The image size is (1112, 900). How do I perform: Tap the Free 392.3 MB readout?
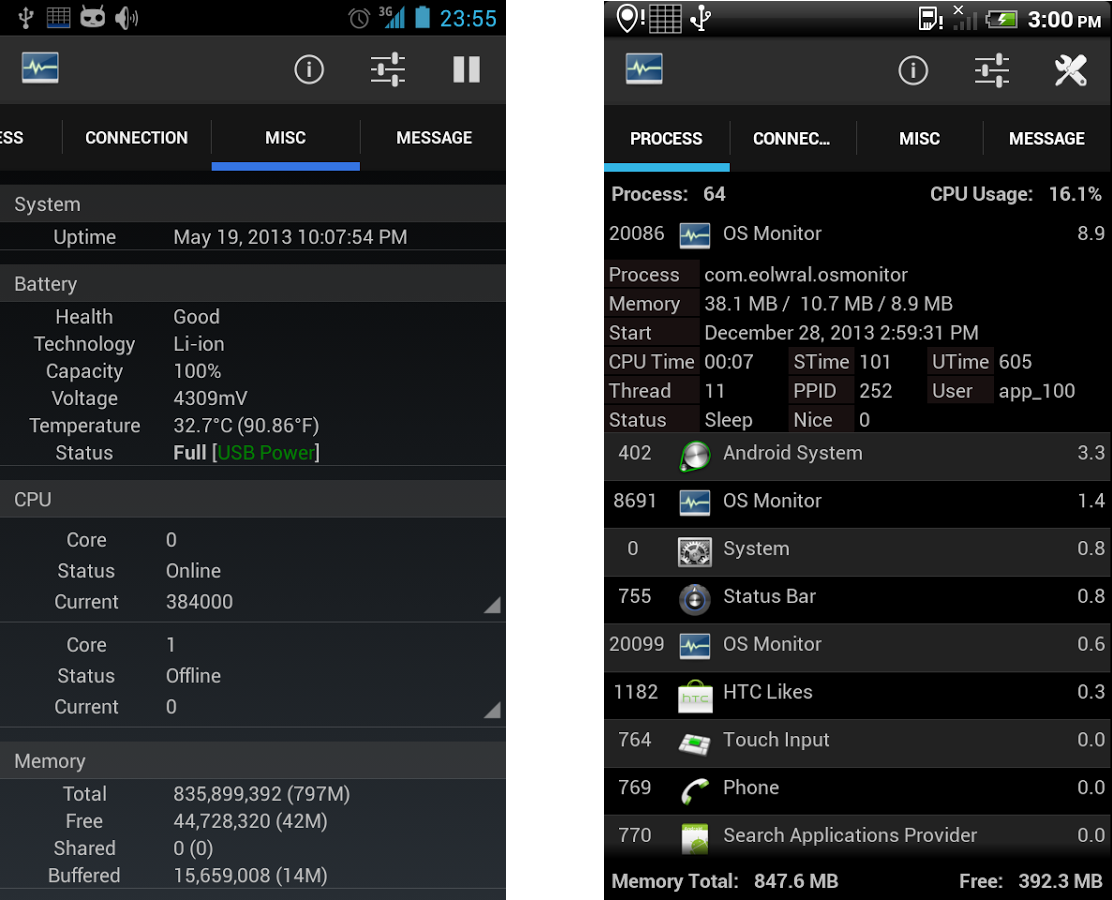click(1031, 882)
